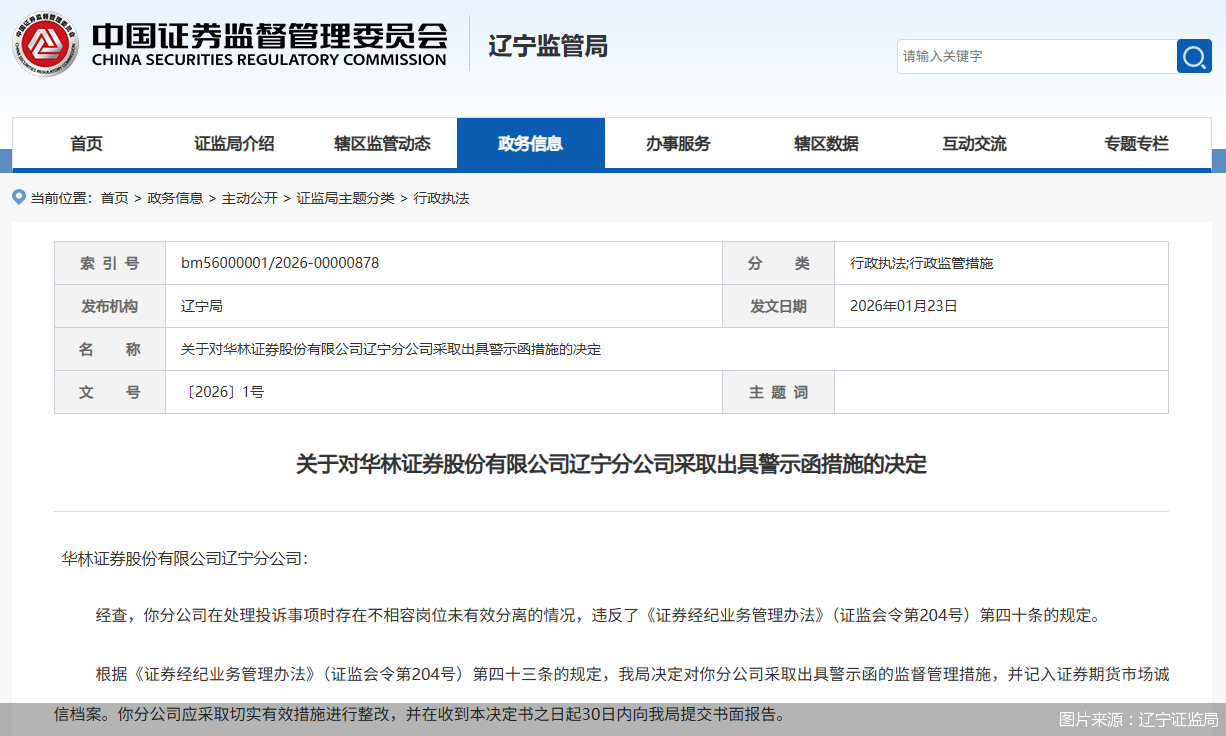The width and height of the screenshot is (1226, 736).
Task: Click the location pin icon beside 当前位置
Action: (x=18, y=197)
